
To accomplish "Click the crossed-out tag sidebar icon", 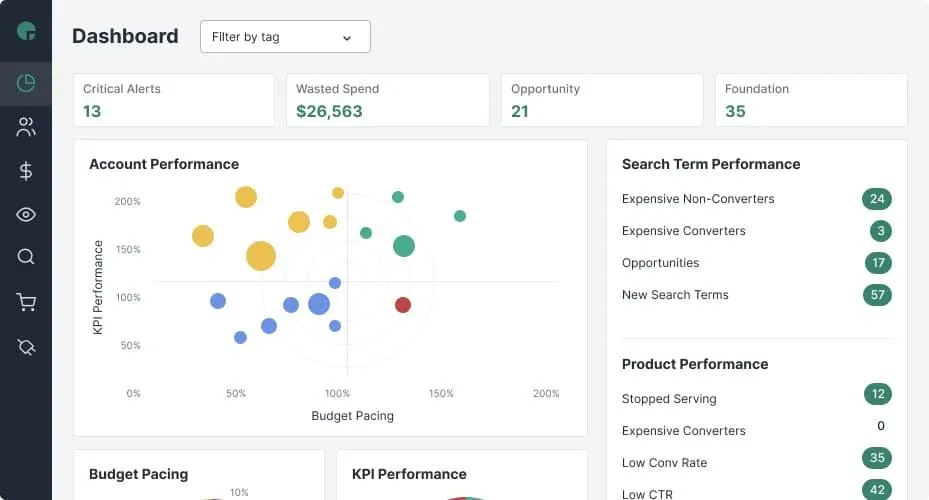I will click(x=26, y=346).
